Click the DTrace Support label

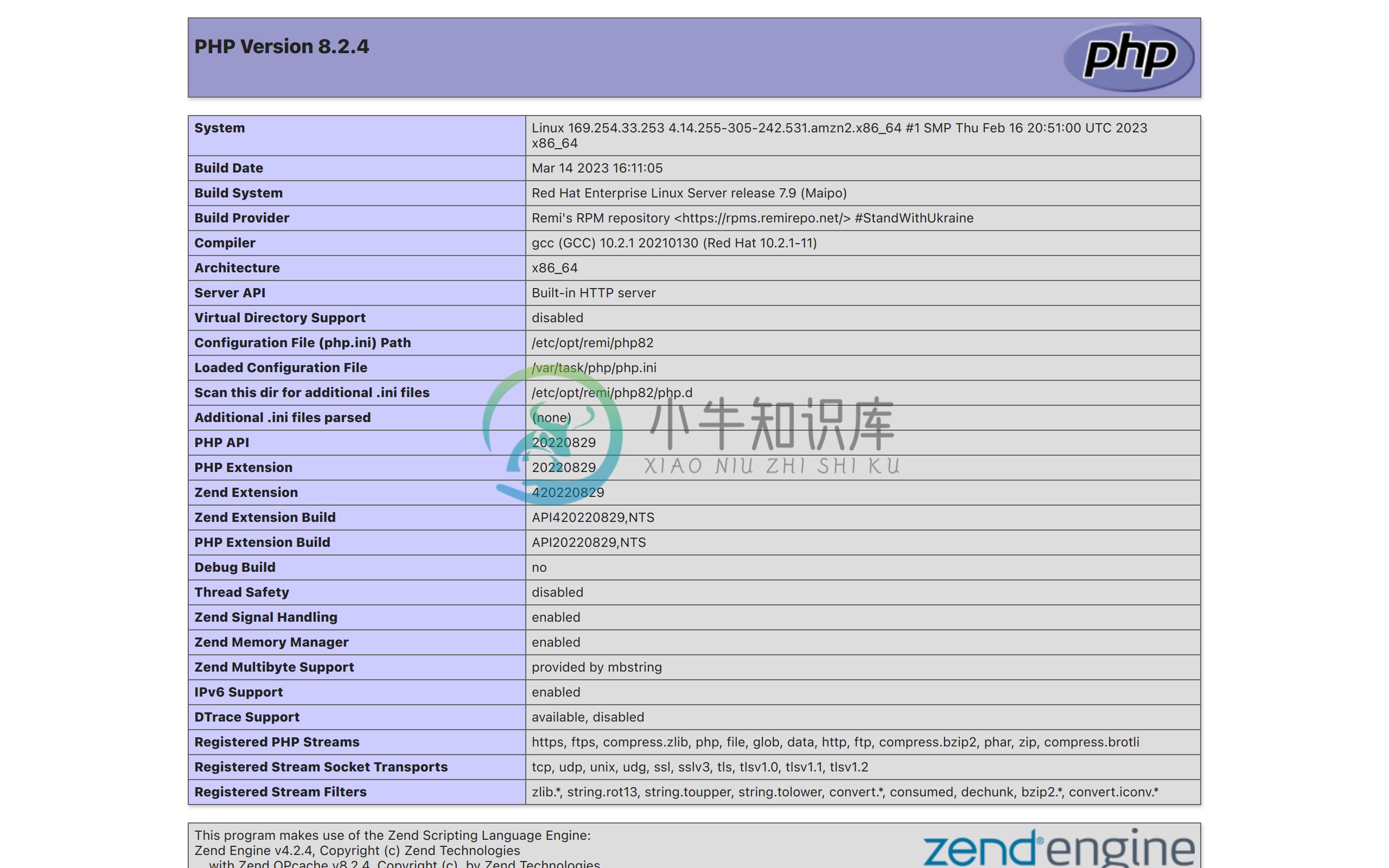[247, 718]
